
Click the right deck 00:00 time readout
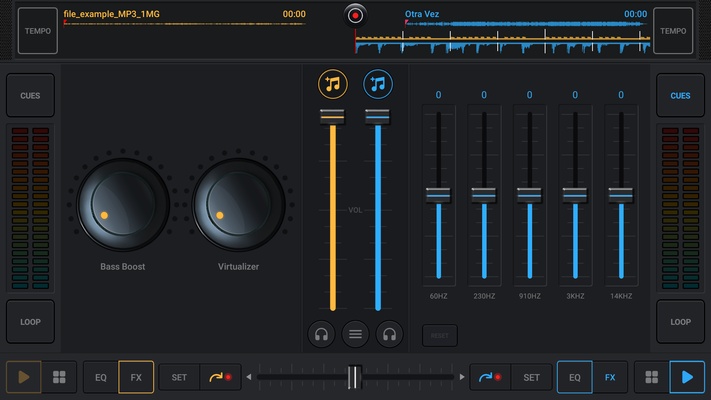click(636, 14)
